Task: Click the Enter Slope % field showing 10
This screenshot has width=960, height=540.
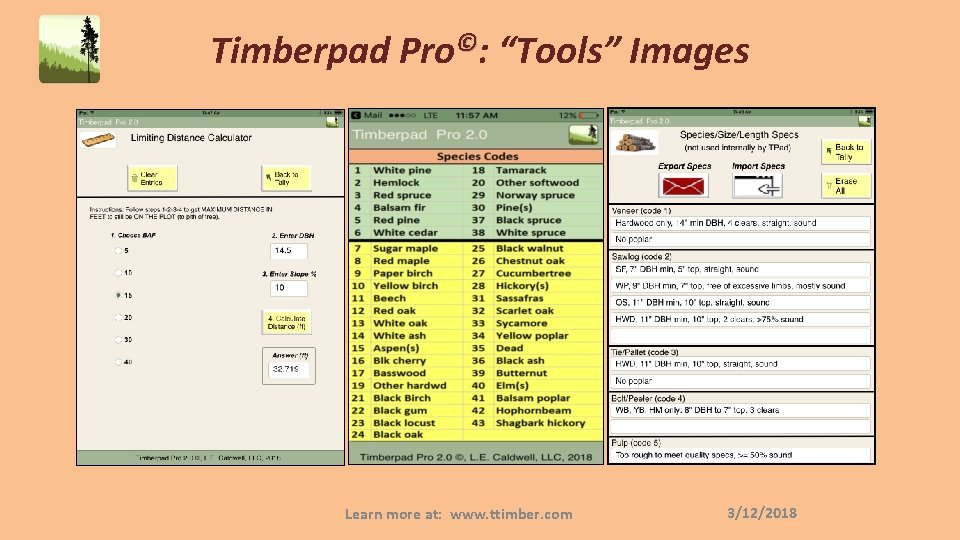Action: [288, 288]
